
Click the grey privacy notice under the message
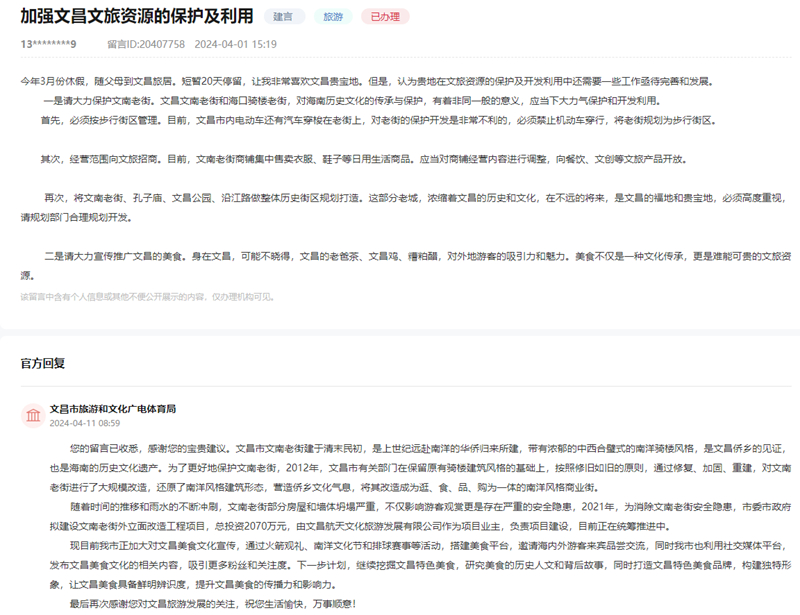click(147, 297)
